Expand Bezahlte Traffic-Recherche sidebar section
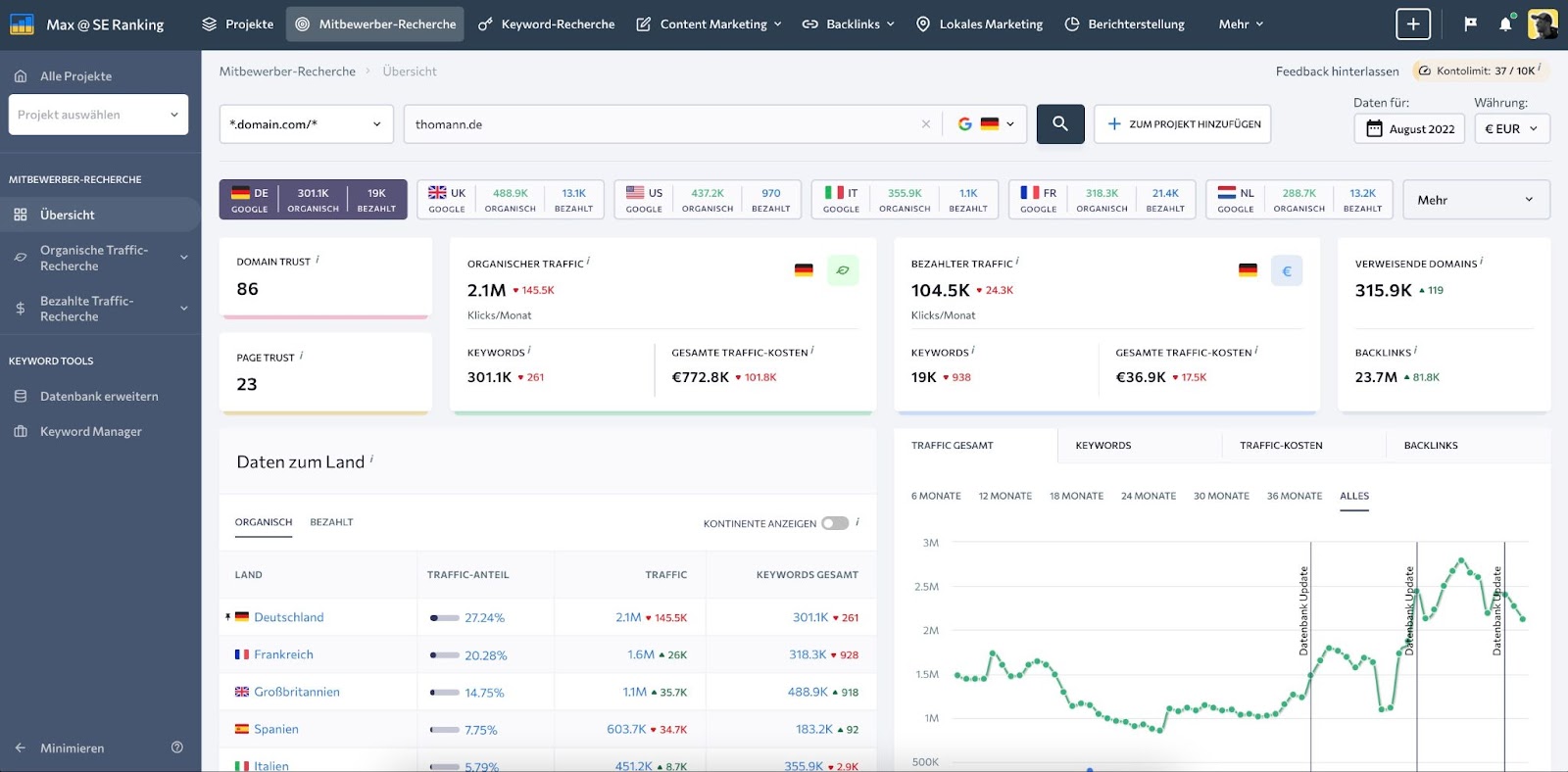 pyautogui.click(x=184, y=309)
